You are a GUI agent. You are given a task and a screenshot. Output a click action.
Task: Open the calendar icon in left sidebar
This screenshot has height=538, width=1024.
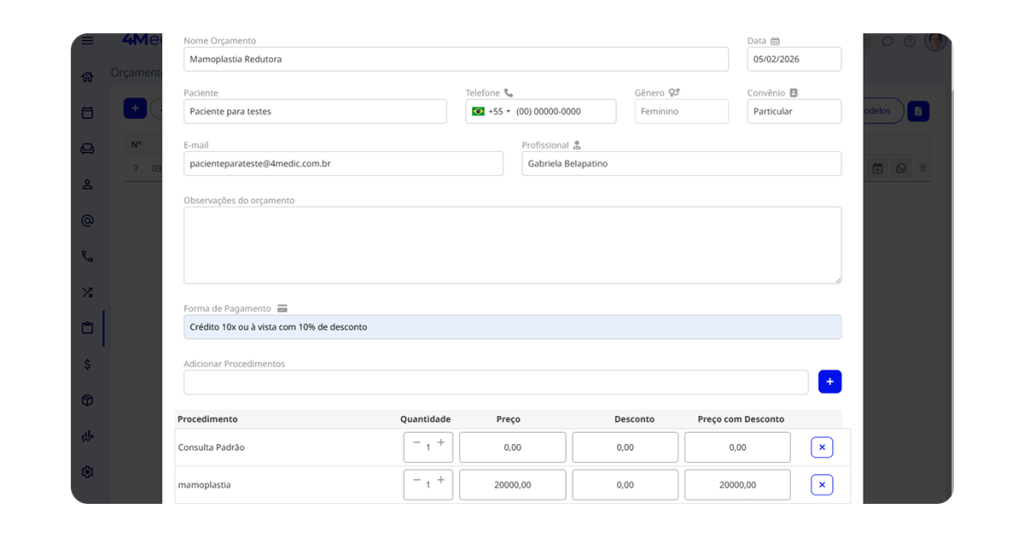pos(87,113)
